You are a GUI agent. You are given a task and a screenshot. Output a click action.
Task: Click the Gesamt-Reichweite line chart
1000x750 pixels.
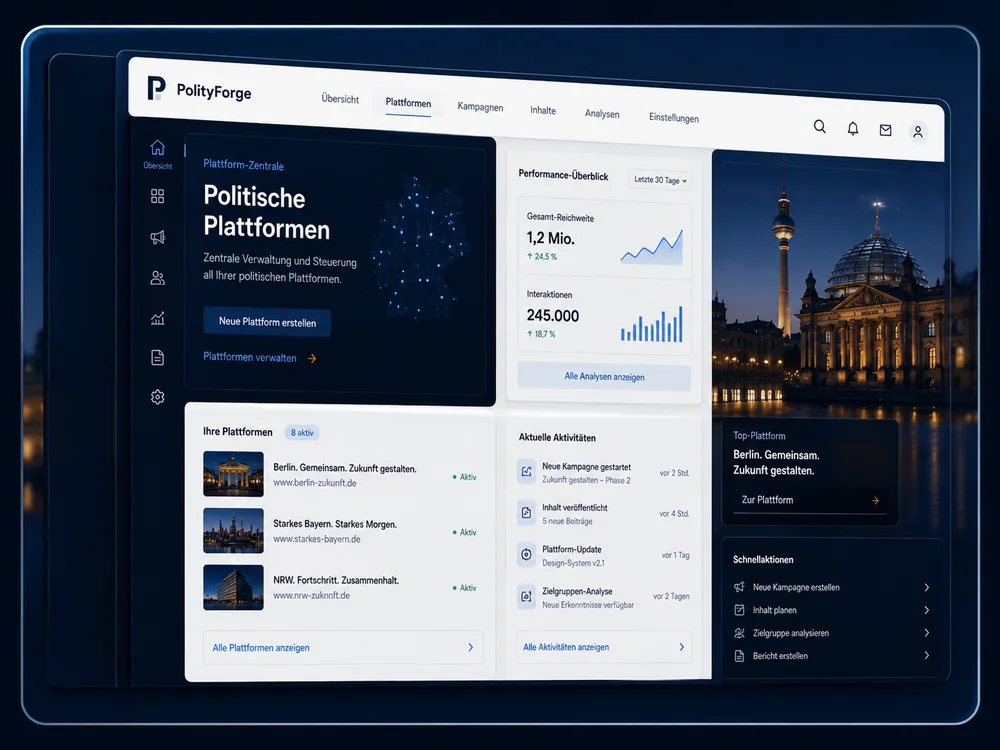tap(652, 247)
